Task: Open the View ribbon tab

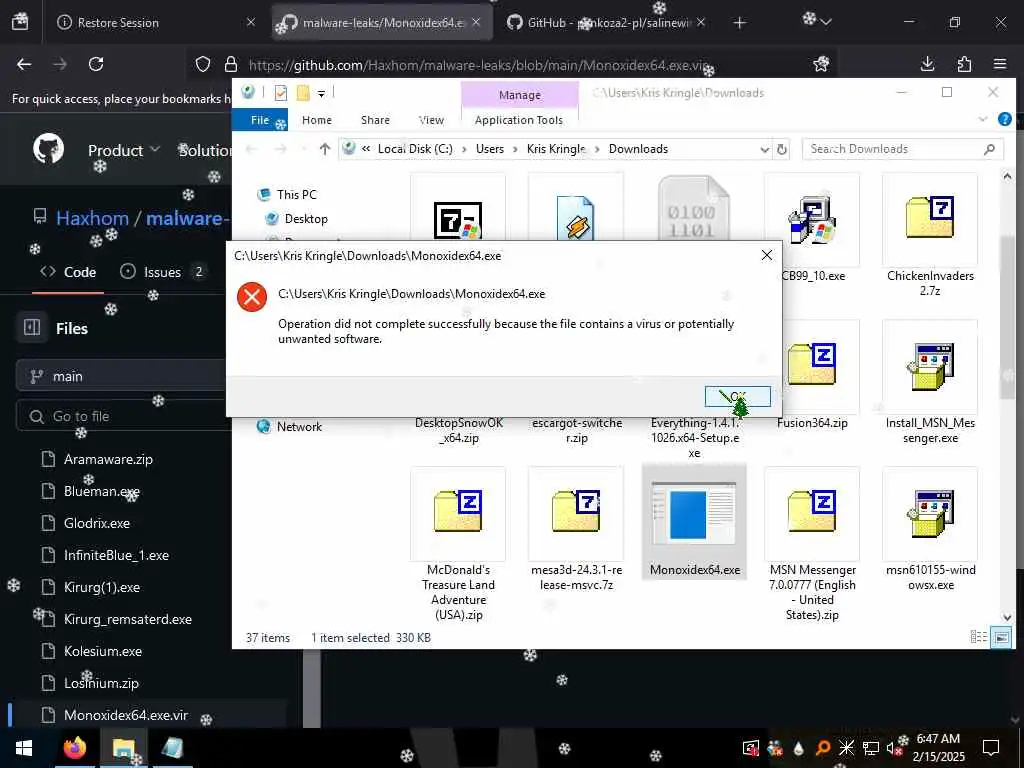Action: coord(431,120)
